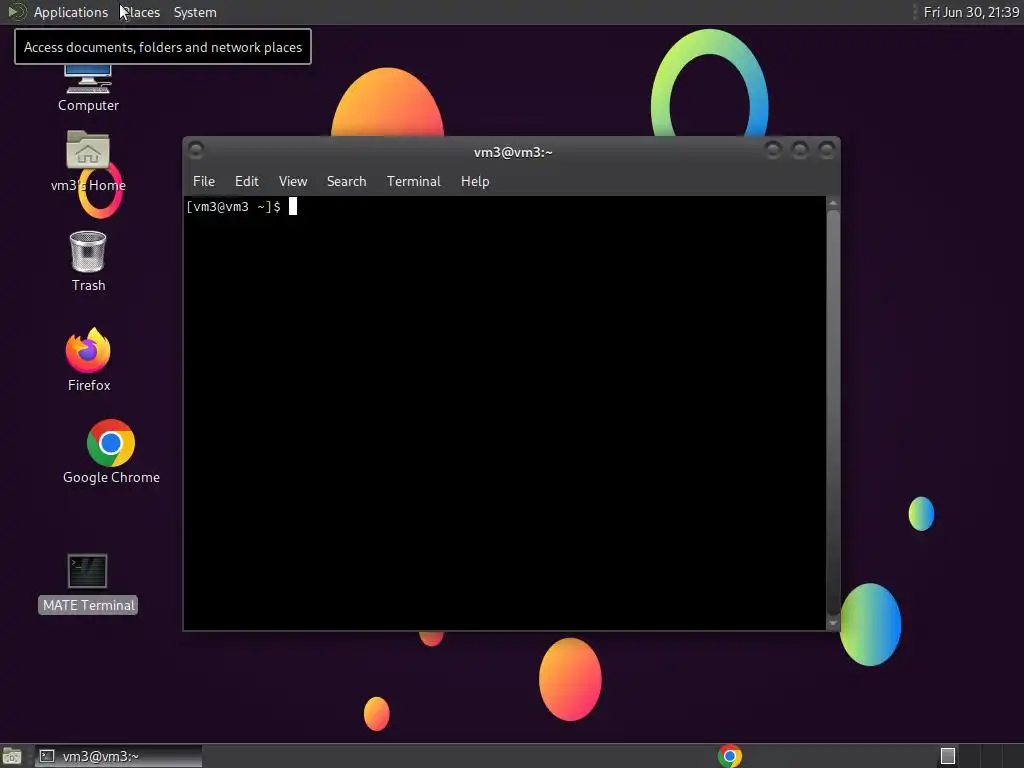Click inside the terminal at the command prompt
1024x768 pixels.
[x=293, y=207]
